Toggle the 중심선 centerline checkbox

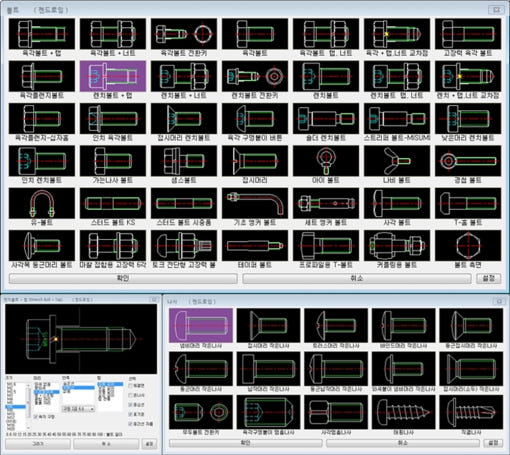[130, 405]
